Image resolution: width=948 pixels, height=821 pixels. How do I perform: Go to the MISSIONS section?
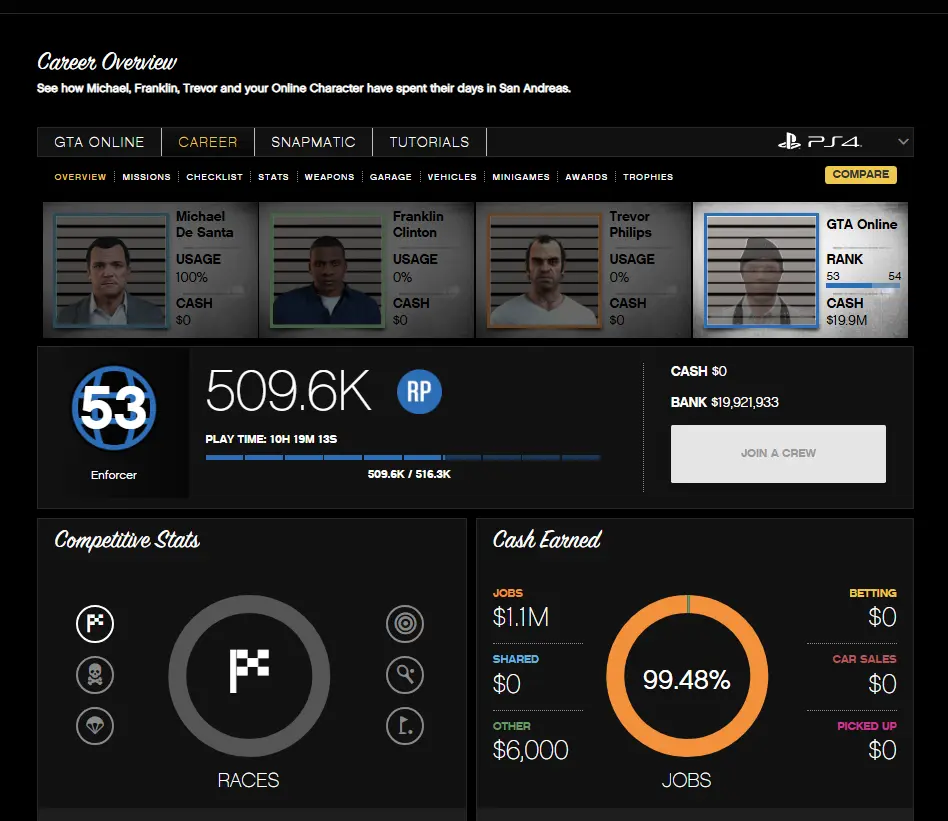146,177
